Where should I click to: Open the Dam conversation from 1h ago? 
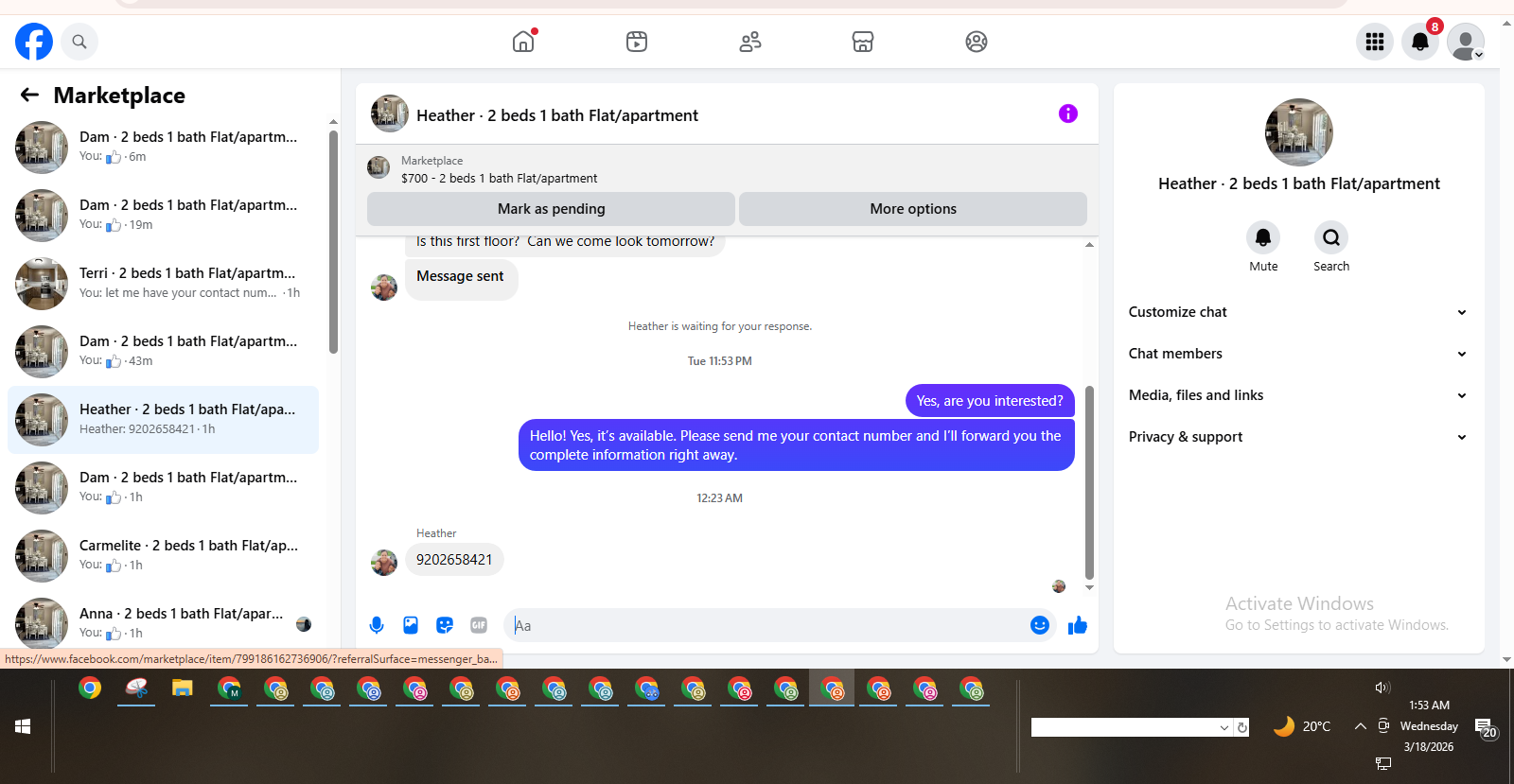(163, 488)
